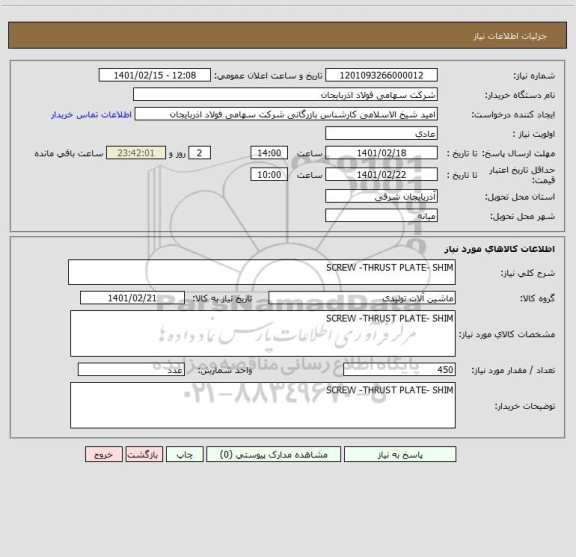Screen dimensions: 576x557
Task: Click the چاپ print button
Action: click(x=184, y=454)
